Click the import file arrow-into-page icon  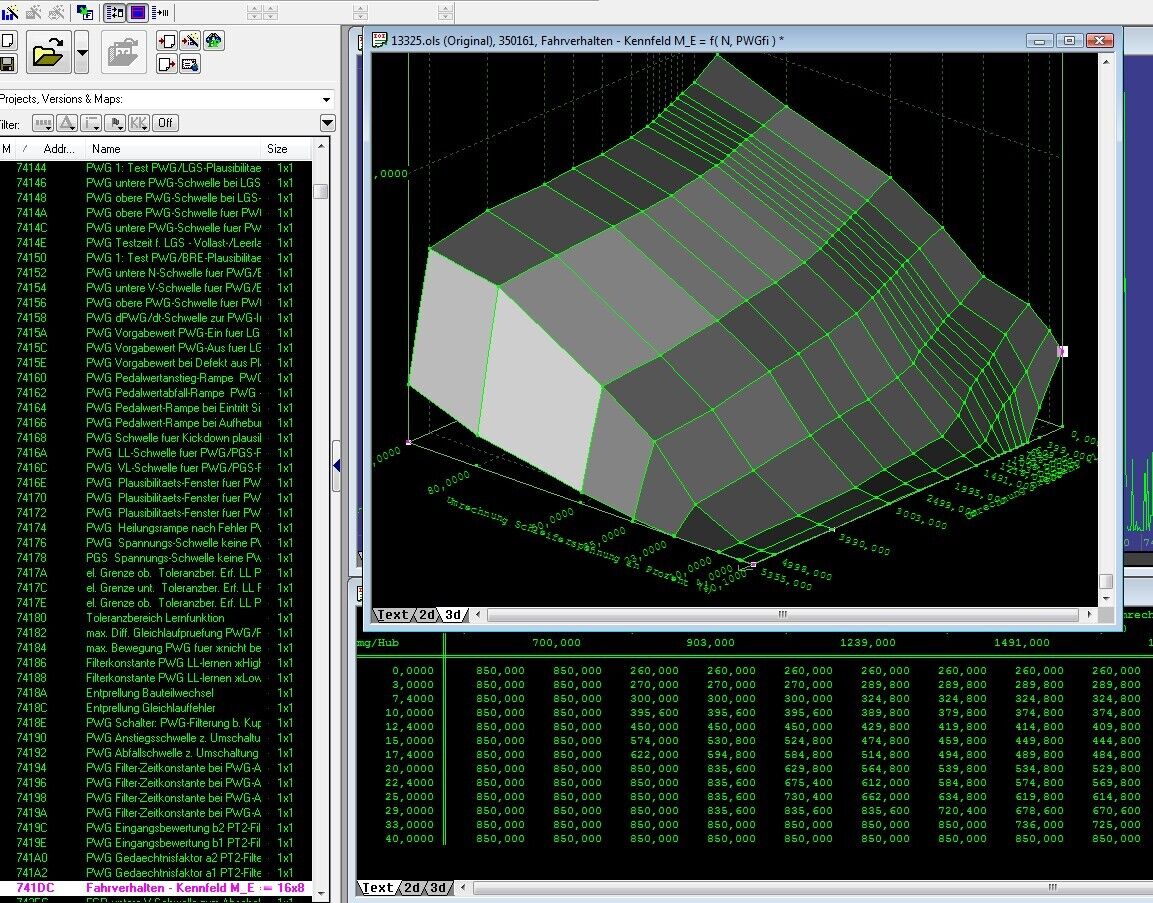(167, 41)
